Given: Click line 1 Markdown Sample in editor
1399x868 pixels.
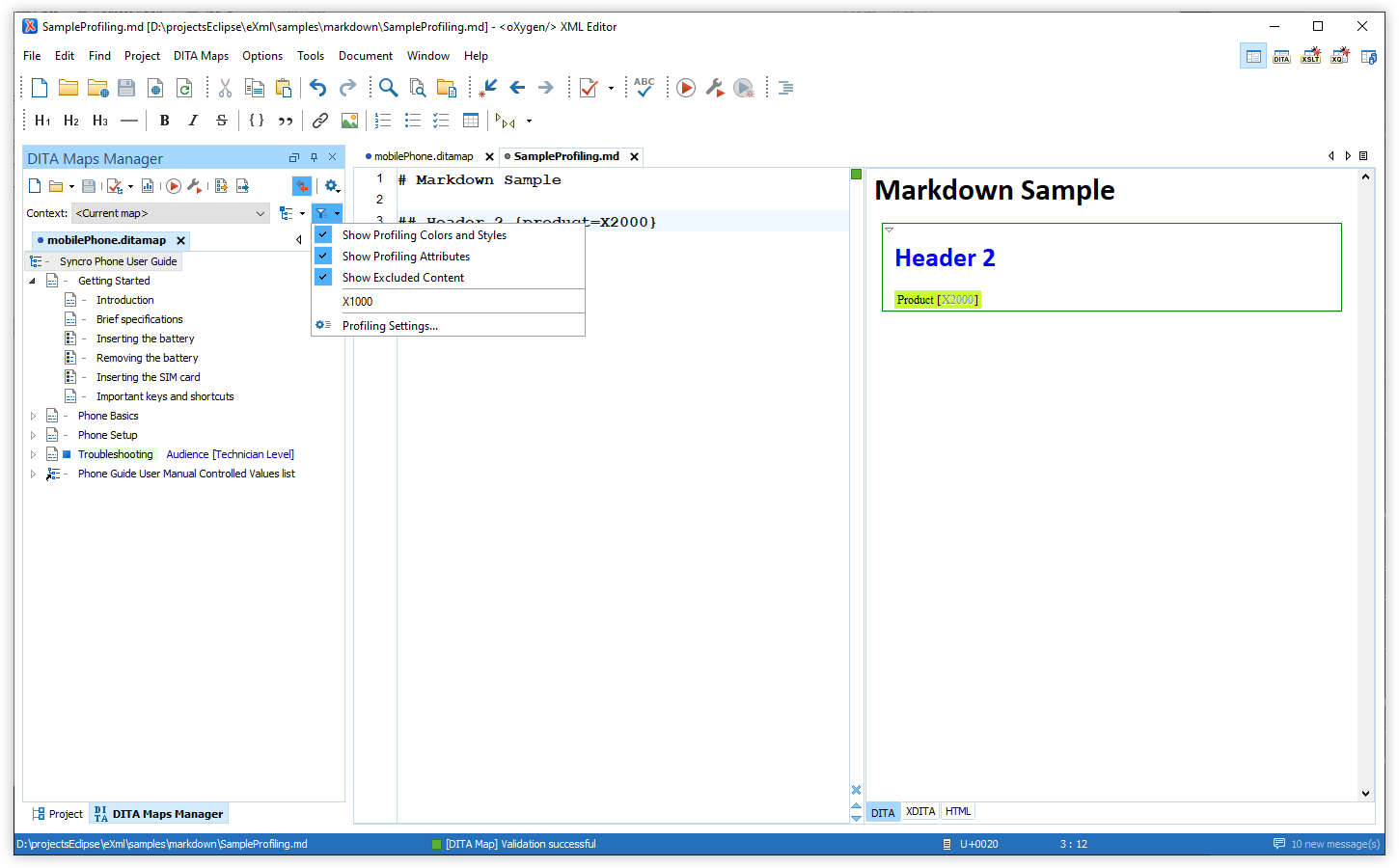Looking at the screenshot, I should click(479, 179).
